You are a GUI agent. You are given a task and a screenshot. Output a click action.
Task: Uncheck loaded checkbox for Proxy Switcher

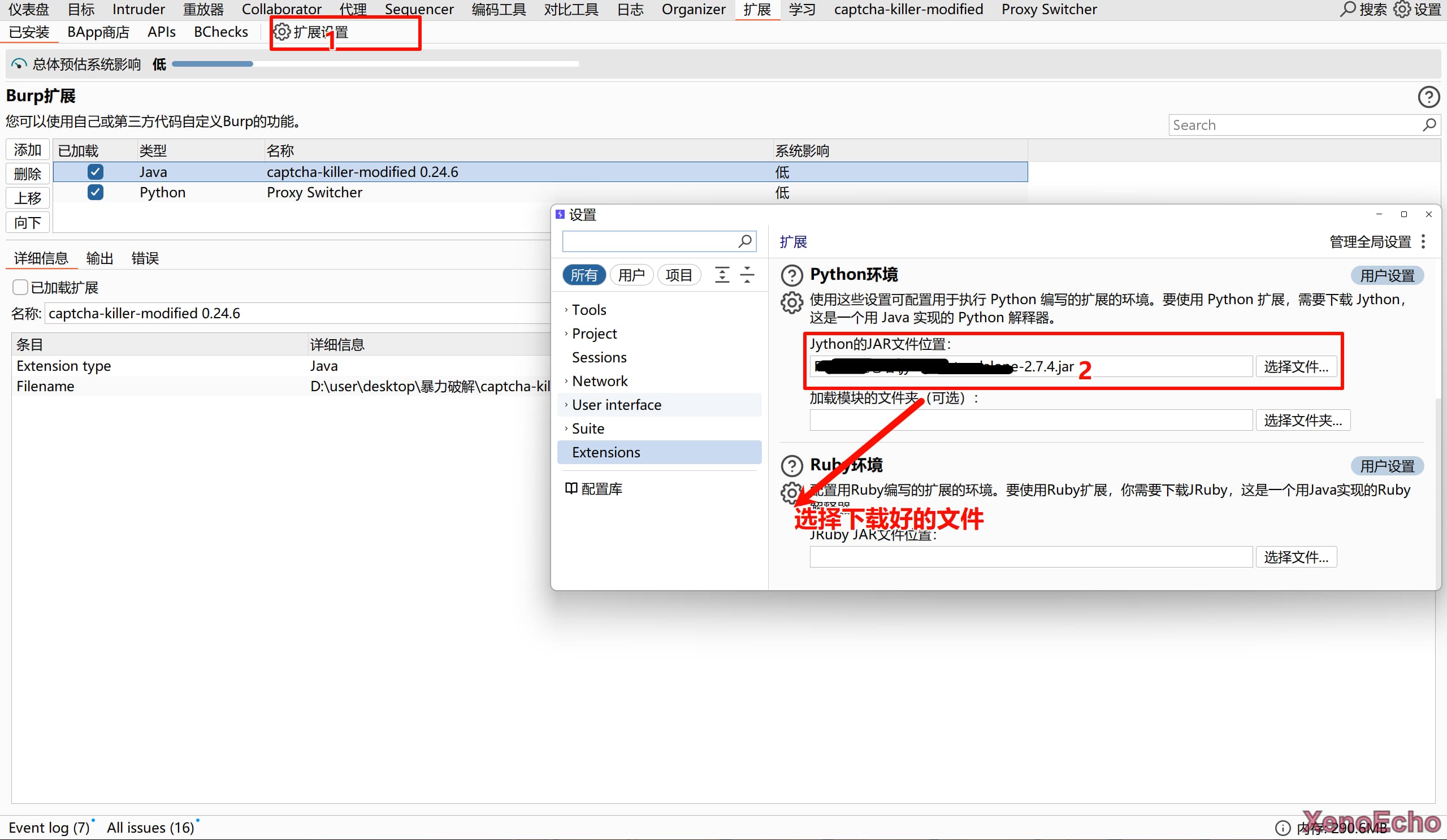[96, 192]
